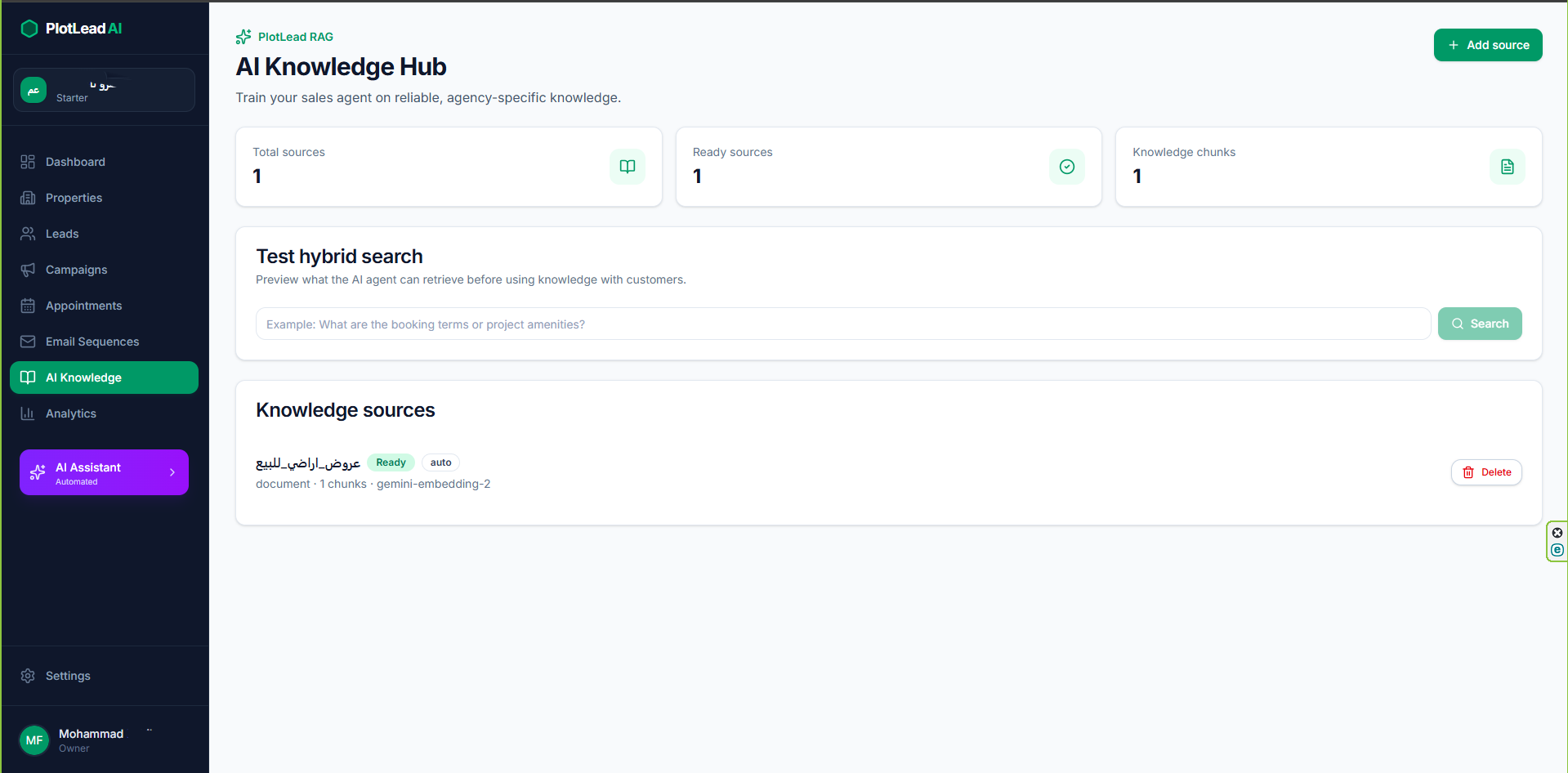The width and height of the screenshot is (1568, 773).
Task: Open Email Sequences
Action: point(104,342)
